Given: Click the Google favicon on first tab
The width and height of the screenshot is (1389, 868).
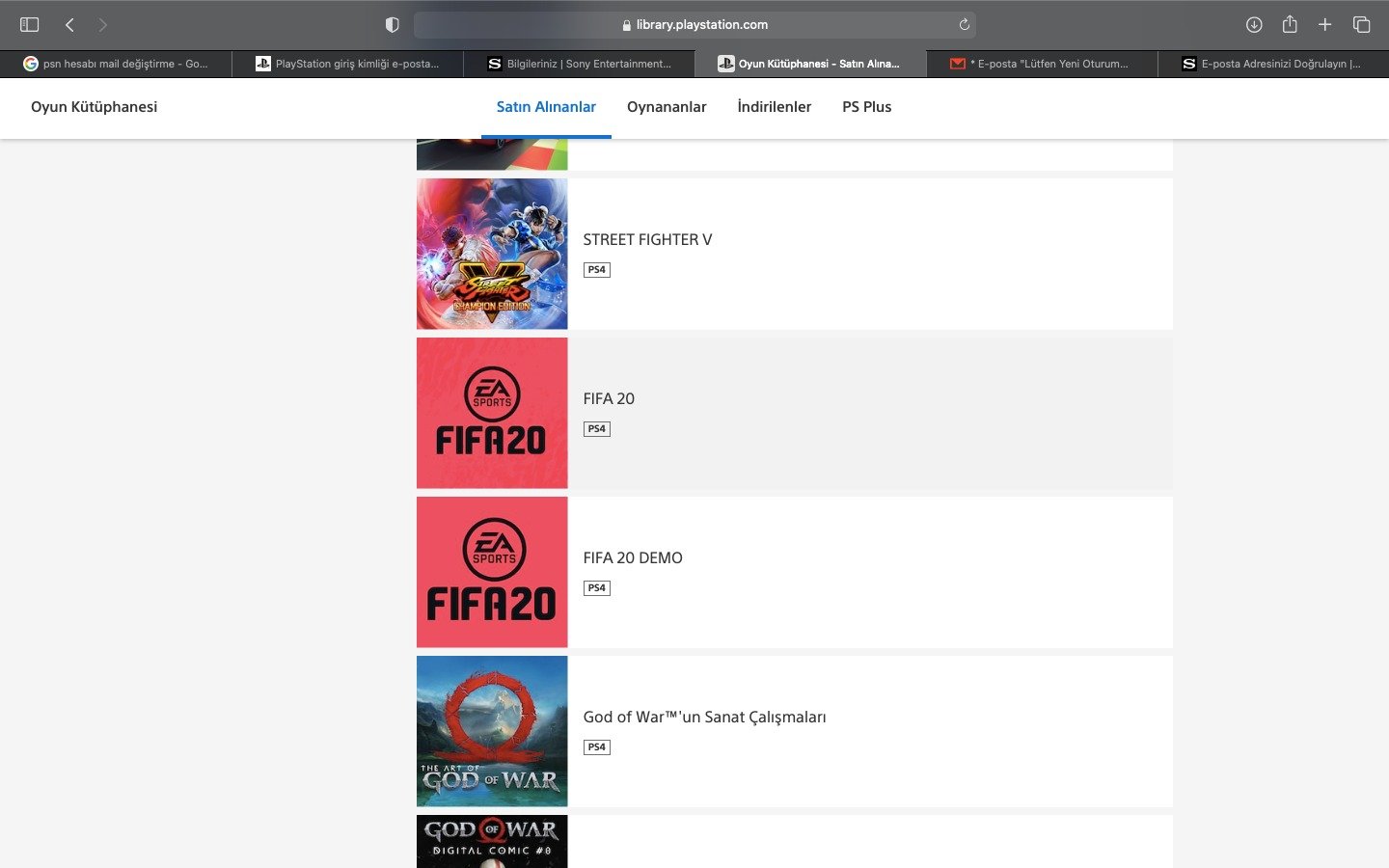Looking at the screenshot, I should (x=31, y=64).
